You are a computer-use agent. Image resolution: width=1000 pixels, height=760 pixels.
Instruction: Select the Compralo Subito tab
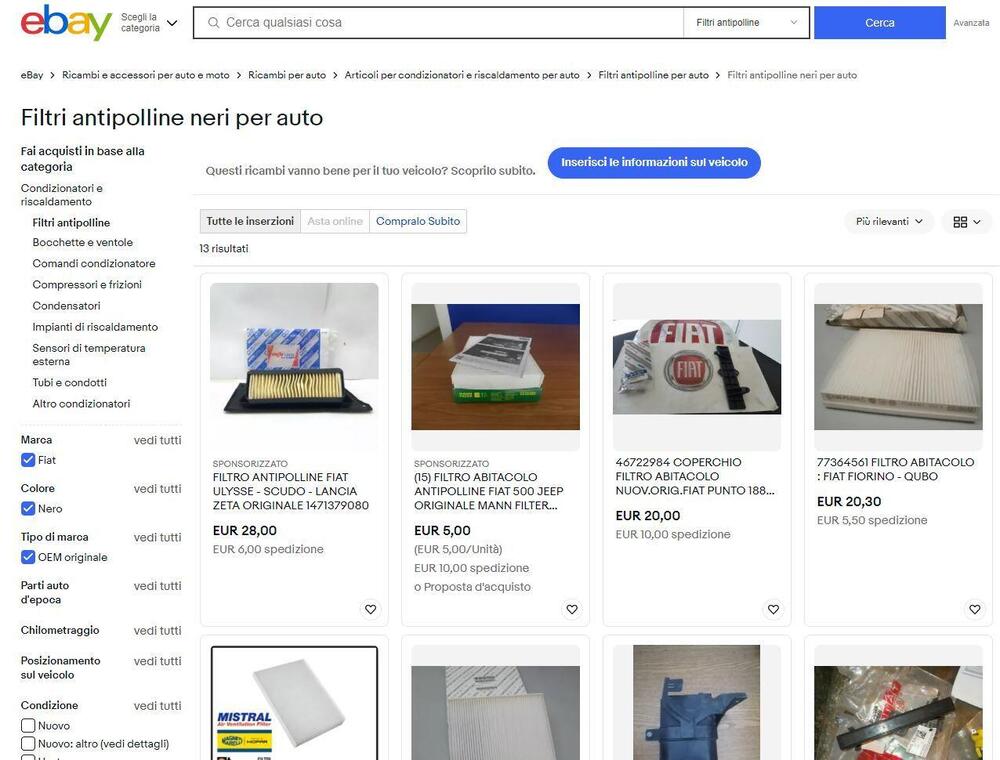coord(418,221)
